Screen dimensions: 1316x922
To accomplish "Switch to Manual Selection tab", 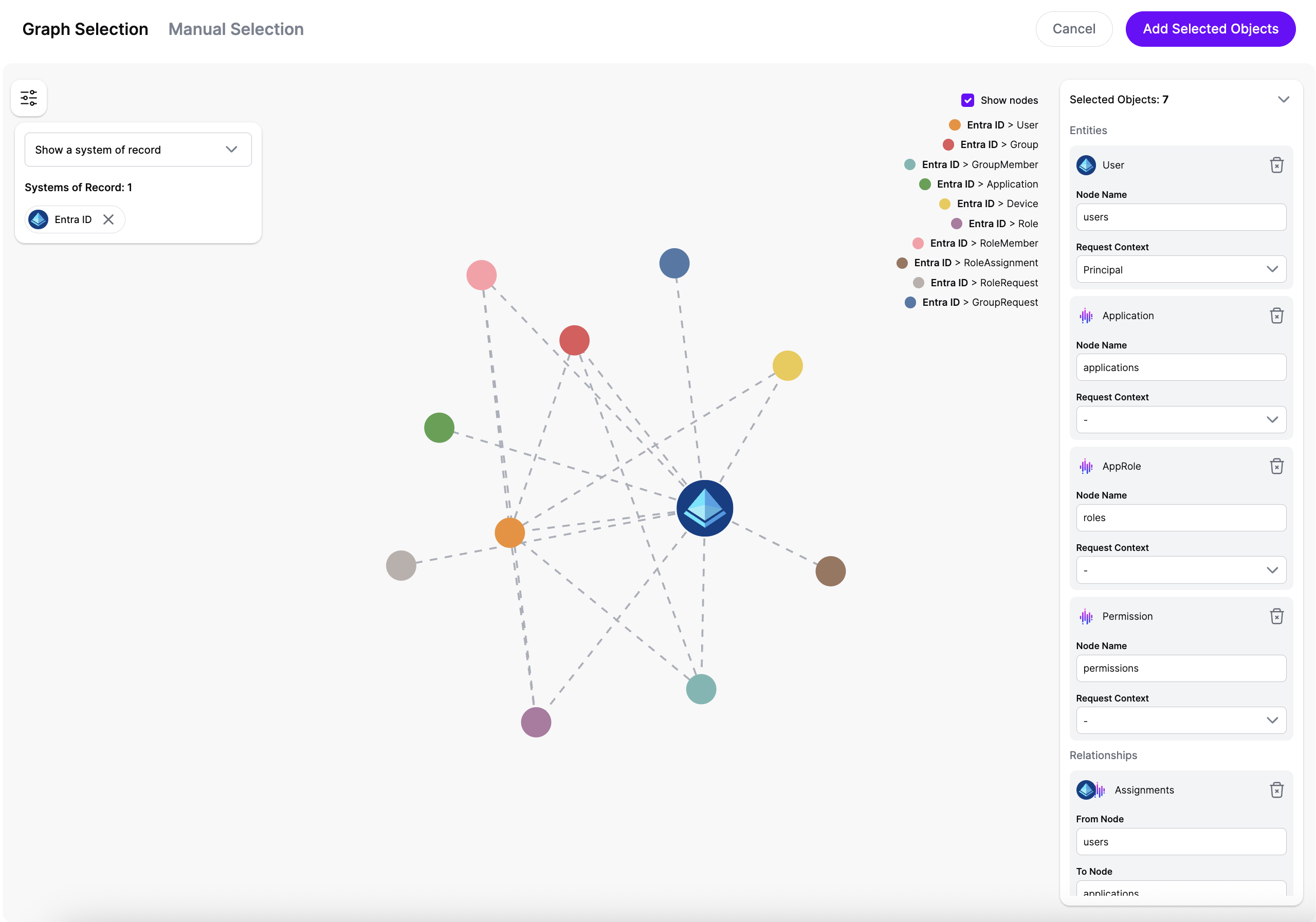I will [x=236, y=29].
